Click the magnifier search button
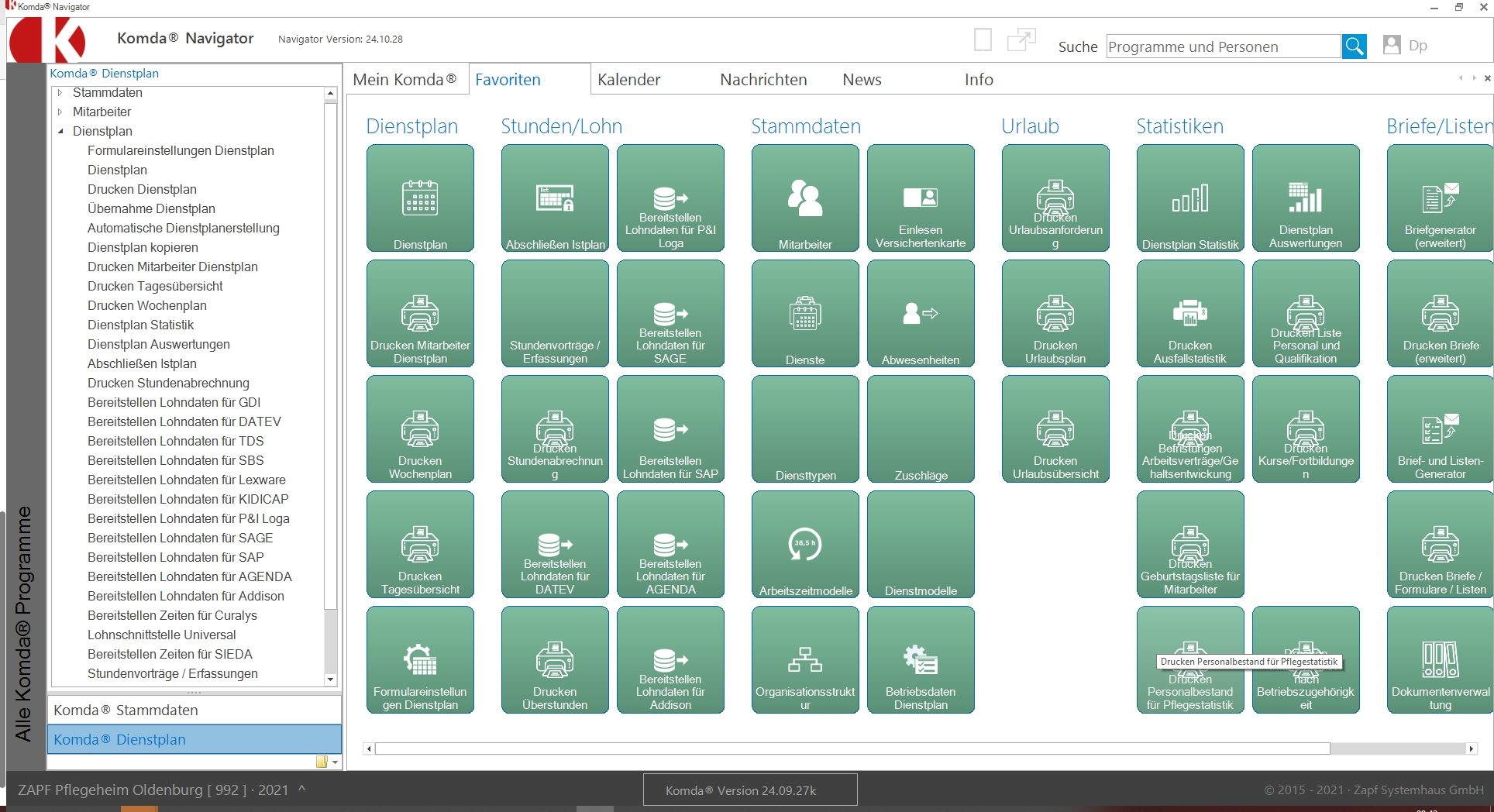The width and height of the screenshot is (1494, 812). [1355, 46]
